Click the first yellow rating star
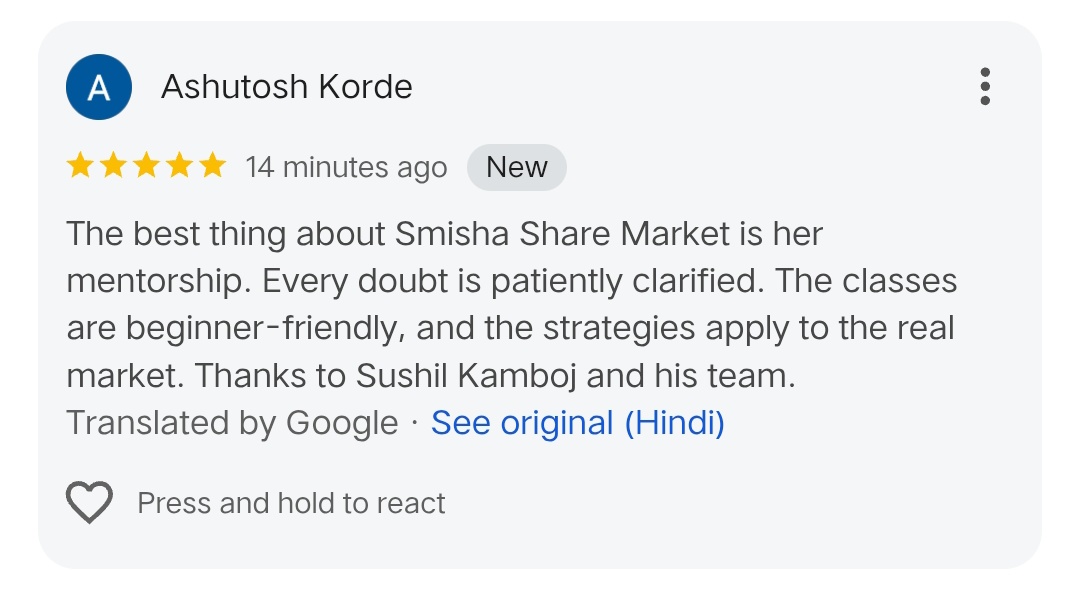The height and width of the screenshot is (594, 1080). click(x=81, y=166)
